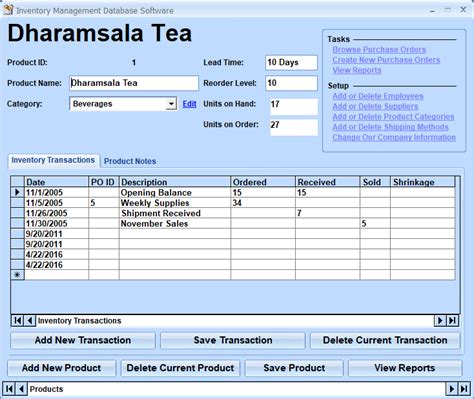Select row marker of the 11/1/2005 transaction
474x399 pixels.
17,192
